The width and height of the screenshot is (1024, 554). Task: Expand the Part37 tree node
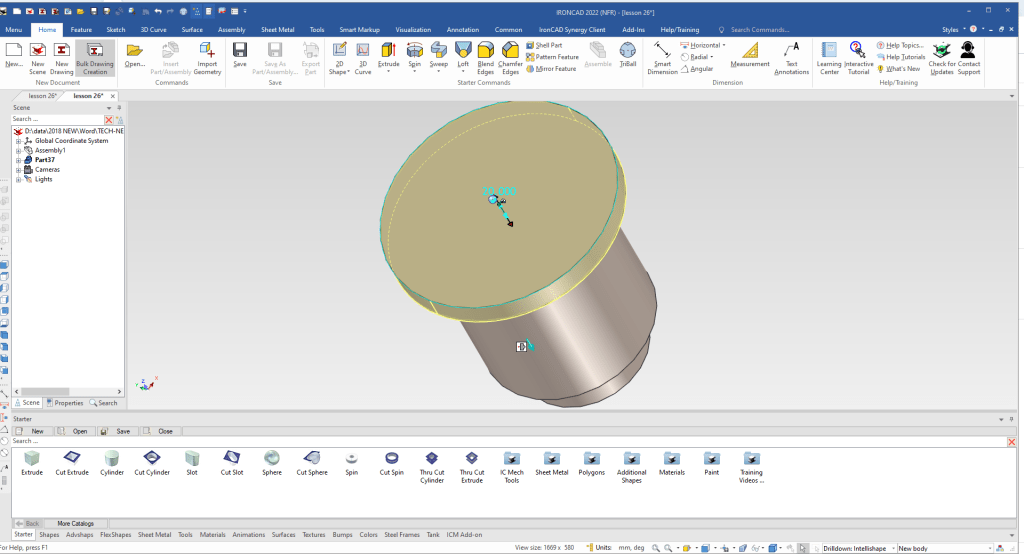pyautogui.click(x=18, y=160)
